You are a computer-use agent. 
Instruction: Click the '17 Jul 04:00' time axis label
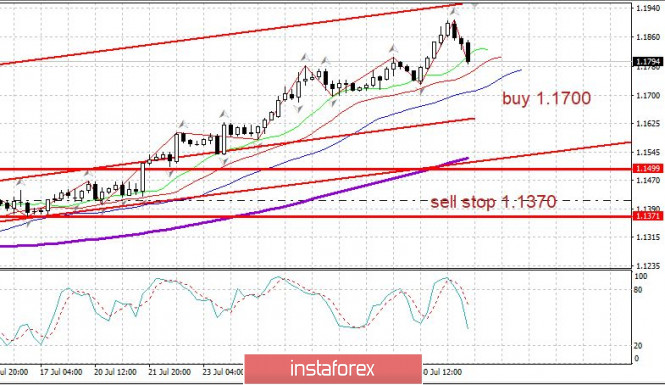click(61, 372)
